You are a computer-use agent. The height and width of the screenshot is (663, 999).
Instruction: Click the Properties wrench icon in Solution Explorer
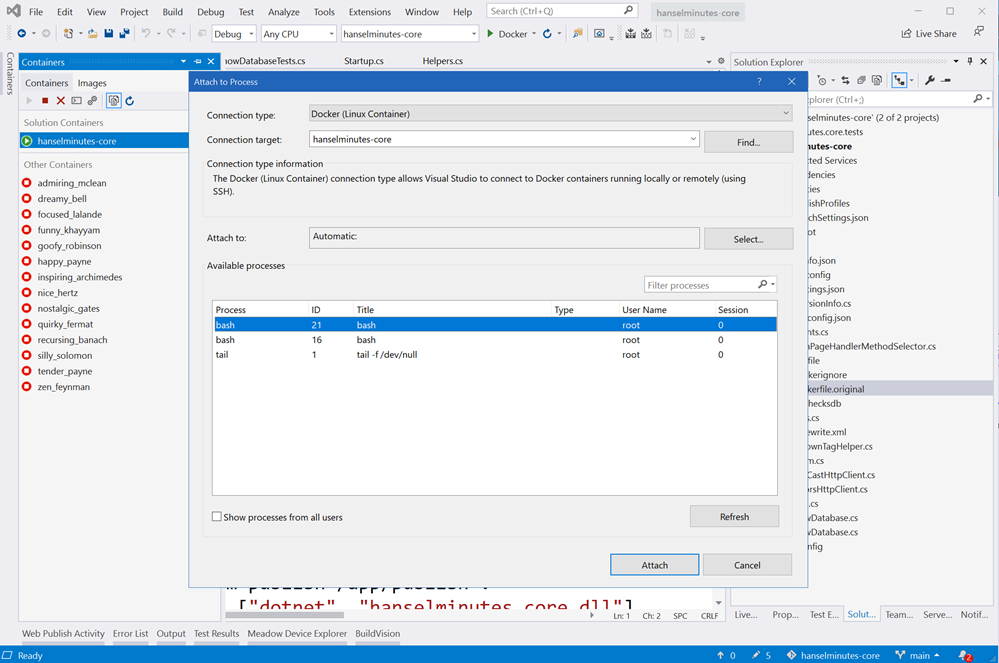tap(930, 80)
